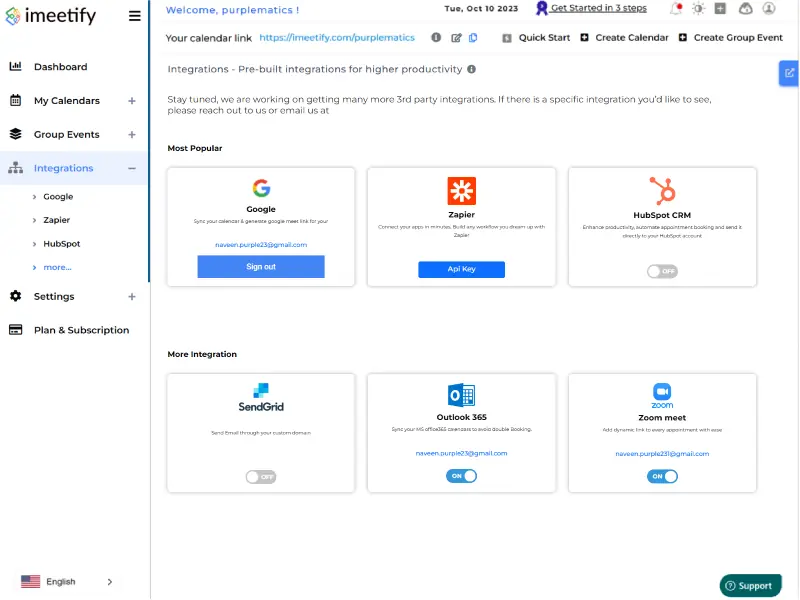Click the Create Group Event plus icon
Viewport: 800px width, 600px height.
coord(683,37)
